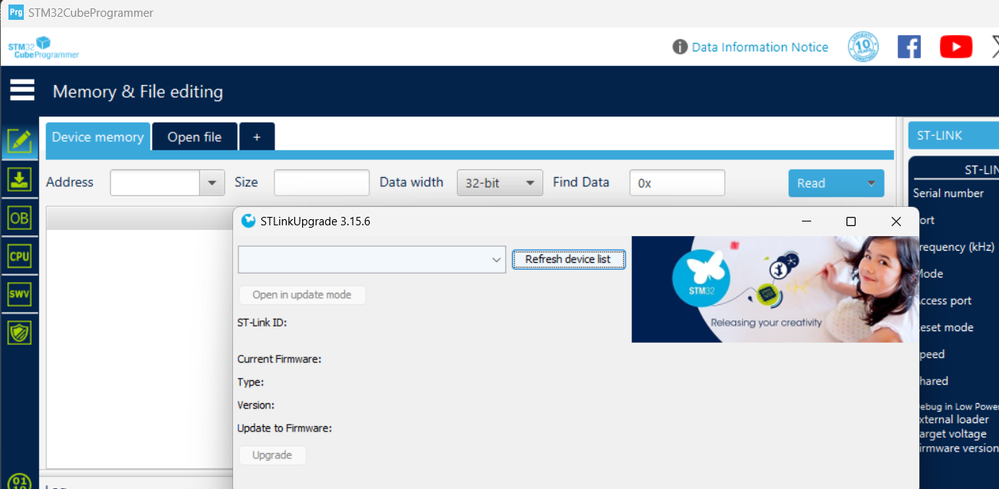
Task: Click Current Firmware label text
Action: tap(279, 359)
